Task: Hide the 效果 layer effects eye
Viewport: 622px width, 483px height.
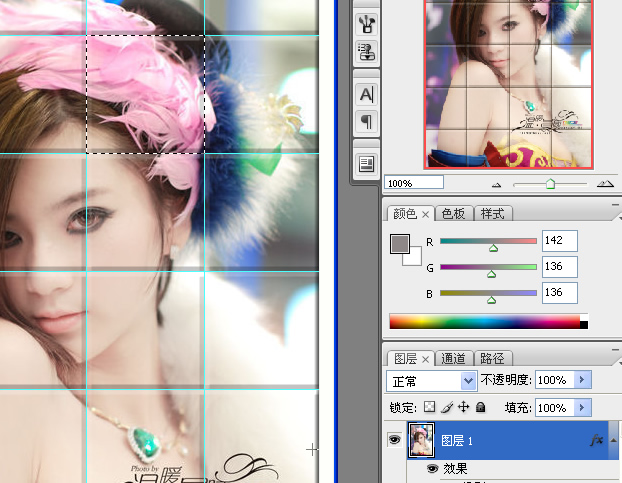Action: point(432,469)
